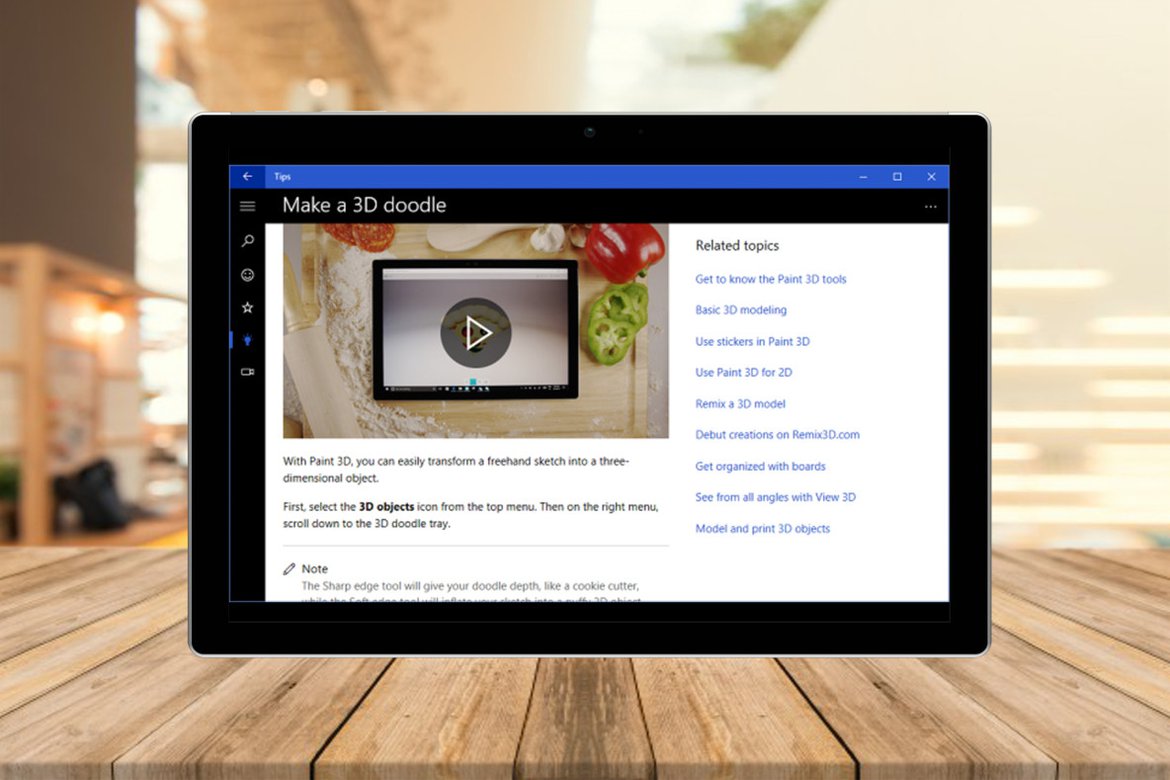The height and width of the screenshot is (780, 1170).
Task: Open "Use Paint 3D for 2D" topic
Action: click(x=744, y=372)
